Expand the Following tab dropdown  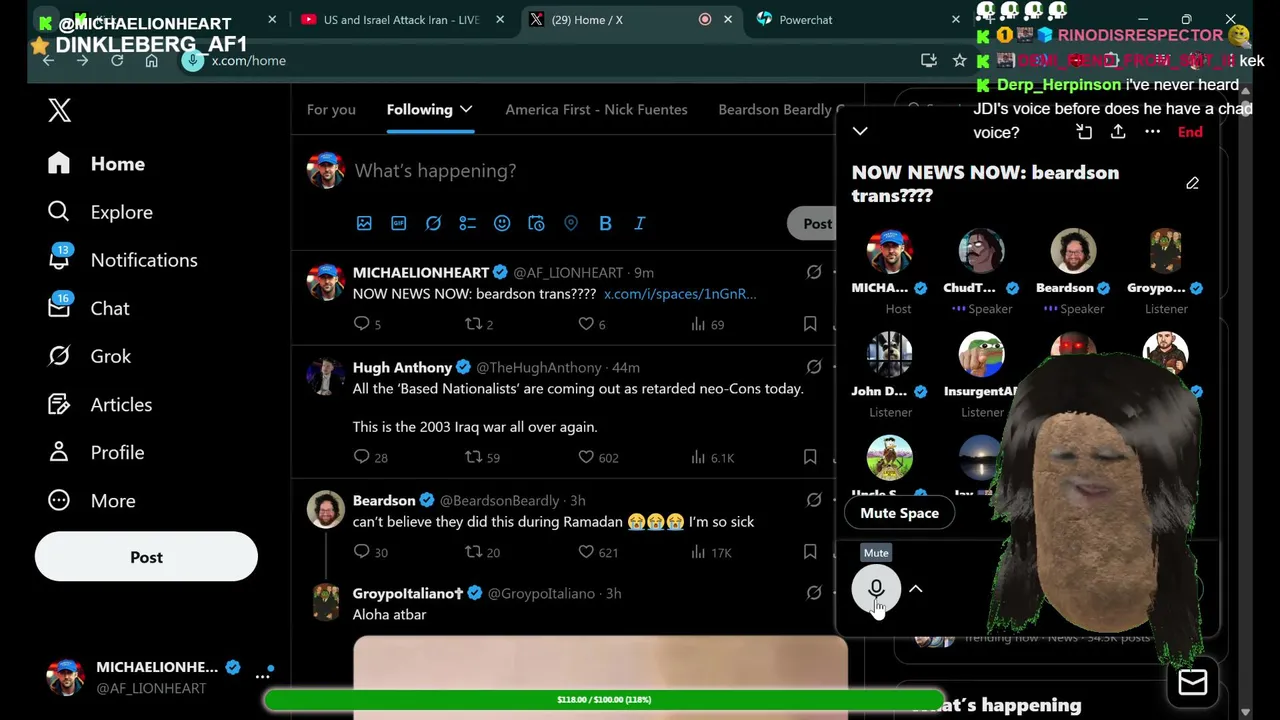(x=466, y=109)
